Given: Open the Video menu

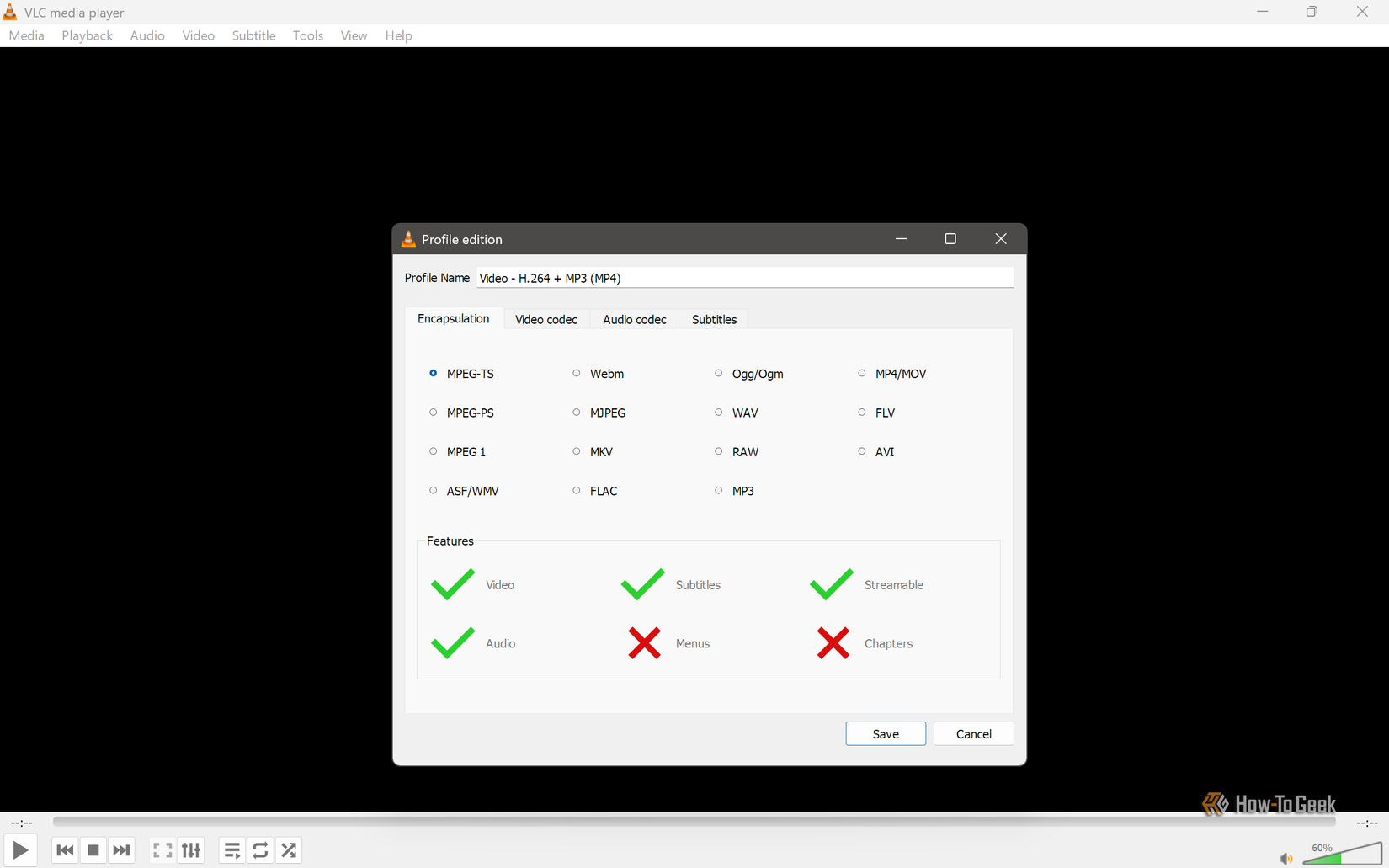Looking at the screenshot, I should (199, 35).
